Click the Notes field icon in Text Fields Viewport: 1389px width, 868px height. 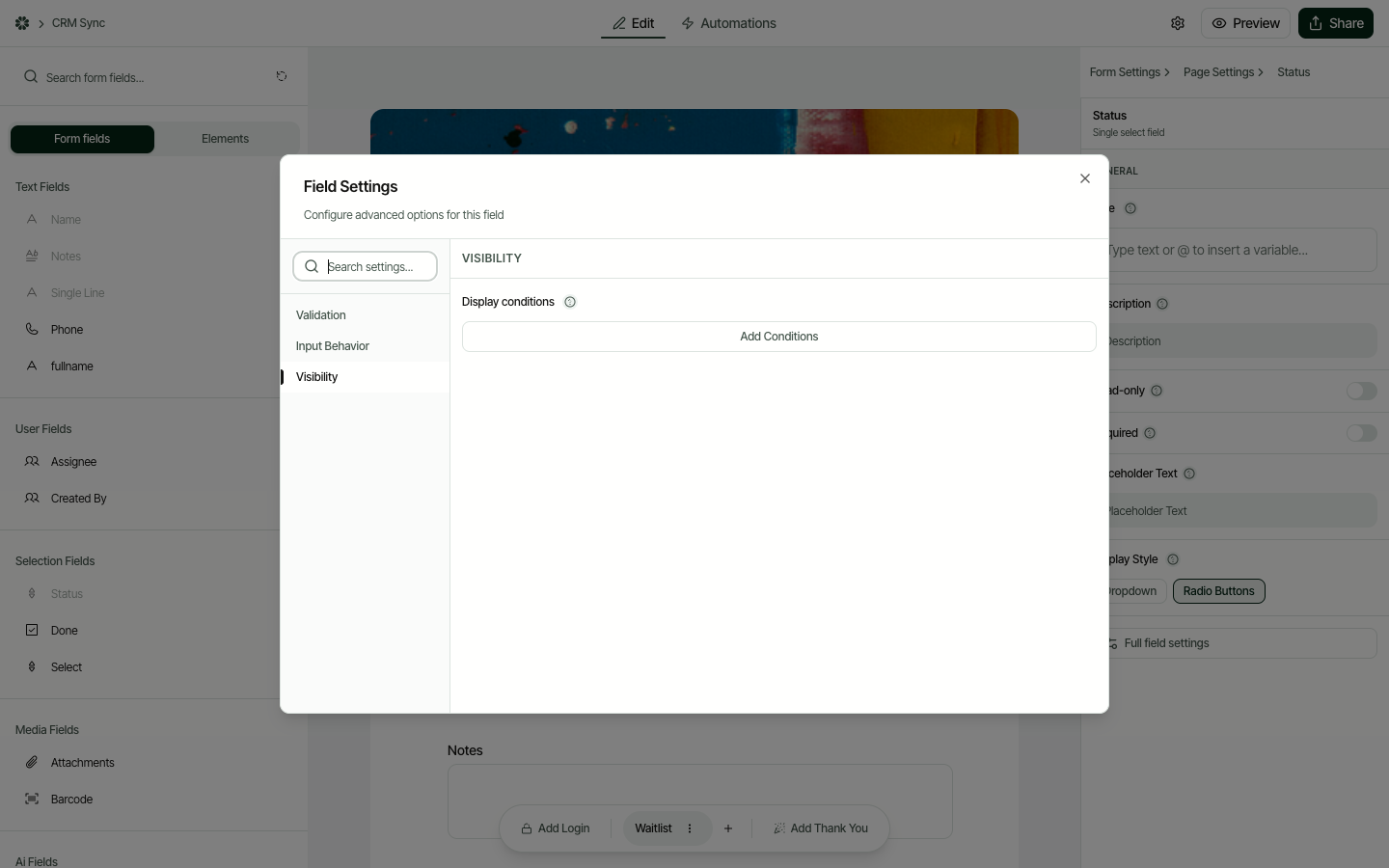31,256
